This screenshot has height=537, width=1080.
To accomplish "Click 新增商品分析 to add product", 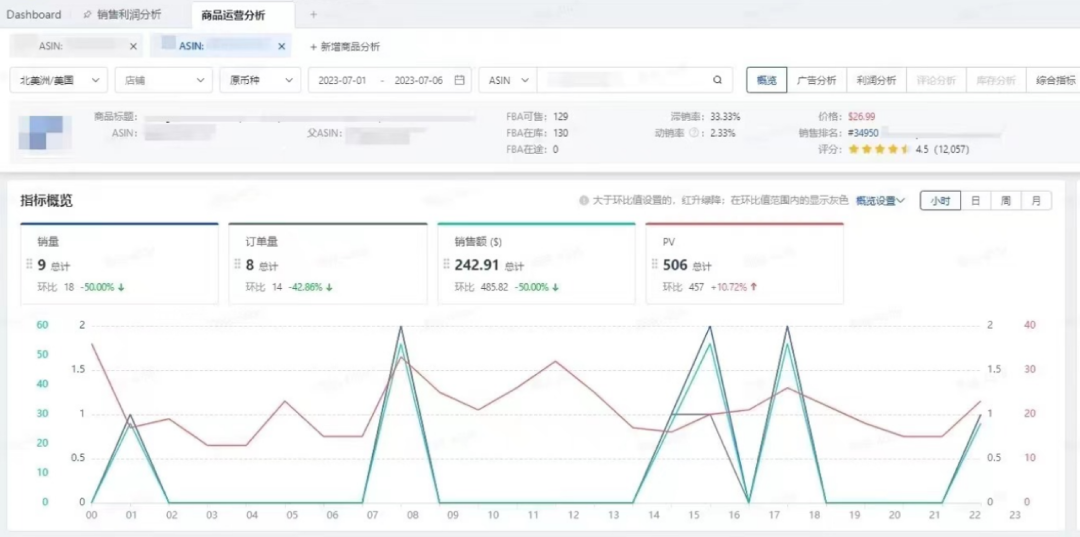I will point(345,47).
